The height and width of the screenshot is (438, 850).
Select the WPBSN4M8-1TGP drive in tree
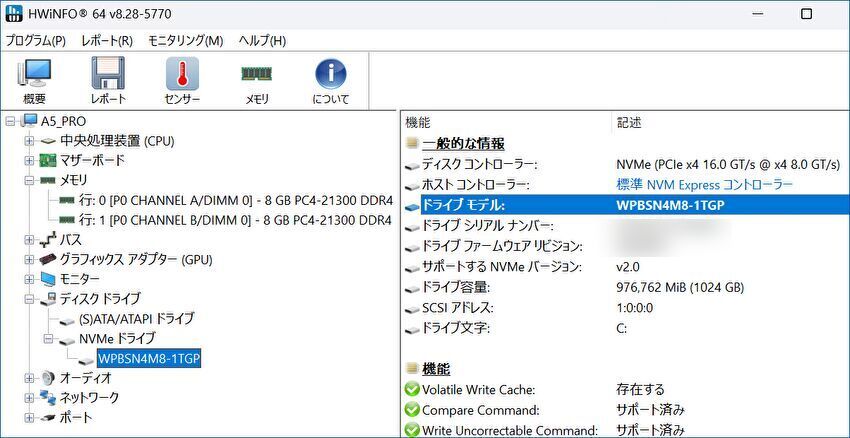(148, 358)
